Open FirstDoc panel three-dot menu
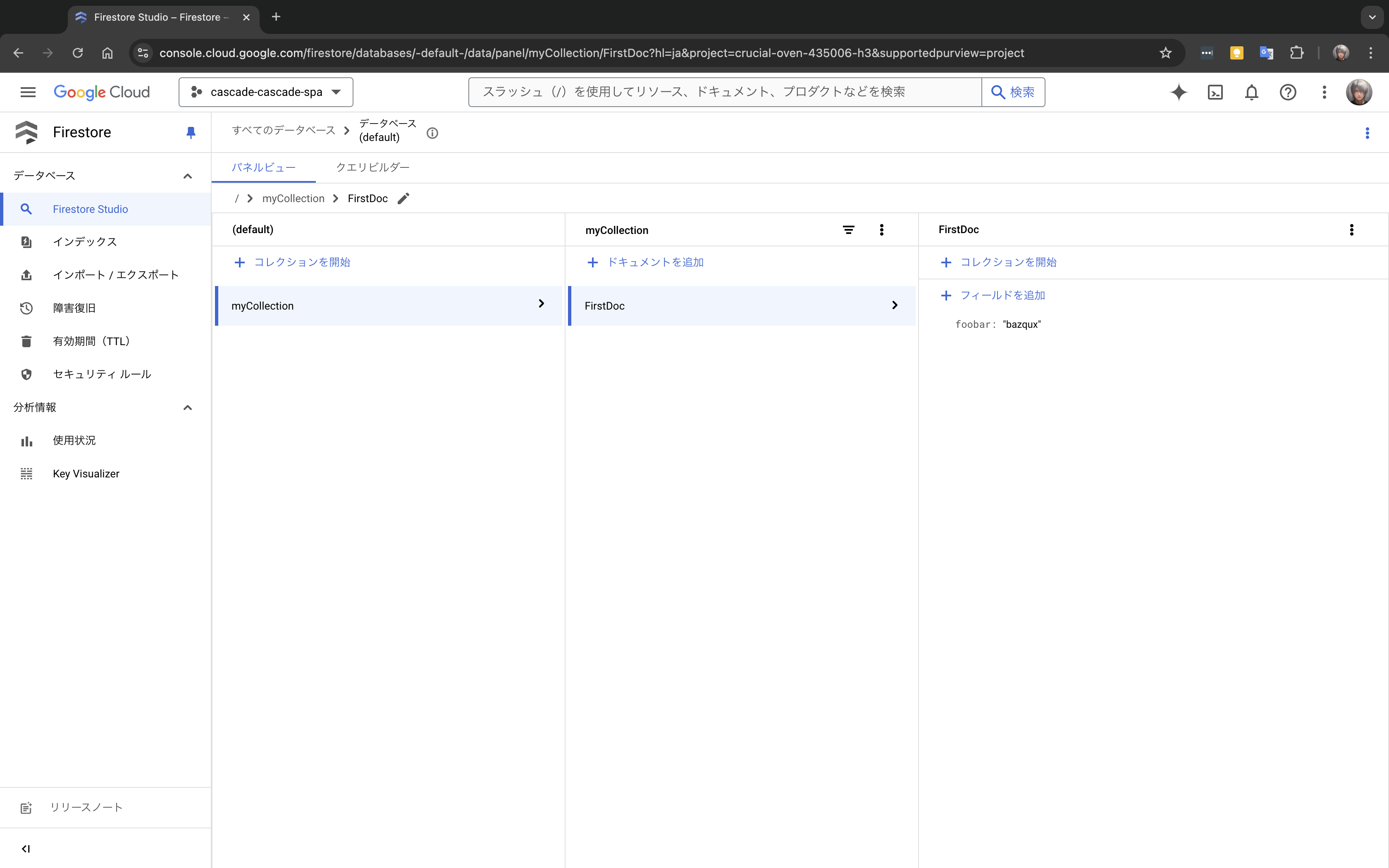The width and height of the screenshot is (1389, 868). [1351, 230]
